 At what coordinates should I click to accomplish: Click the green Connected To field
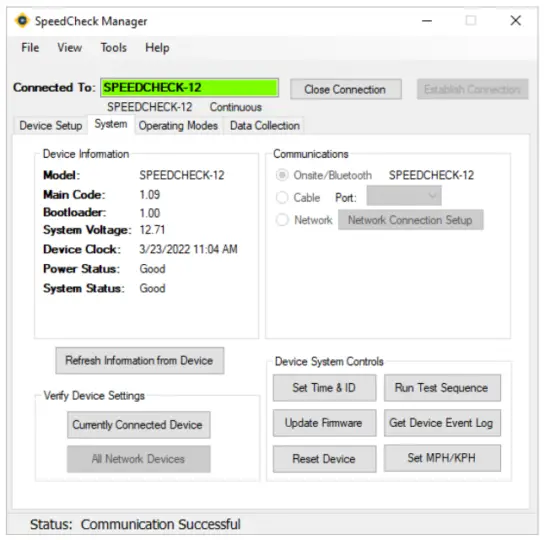coord(189,87)
